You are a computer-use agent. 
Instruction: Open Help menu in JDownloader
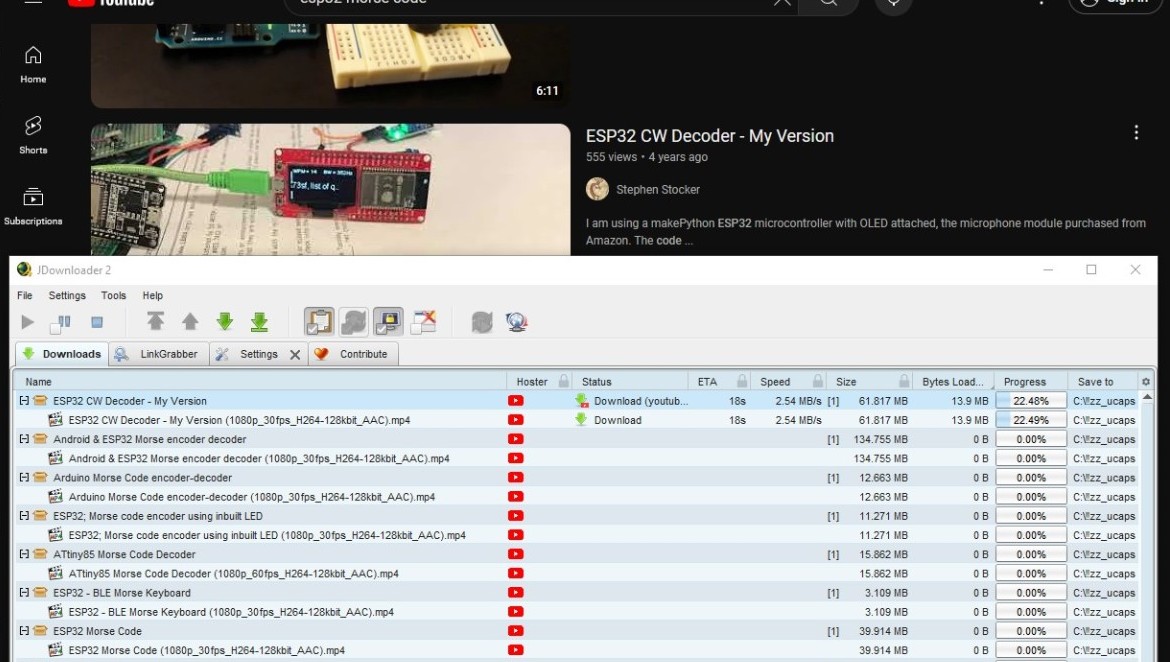pyautogui.click(x=152, y=296)
